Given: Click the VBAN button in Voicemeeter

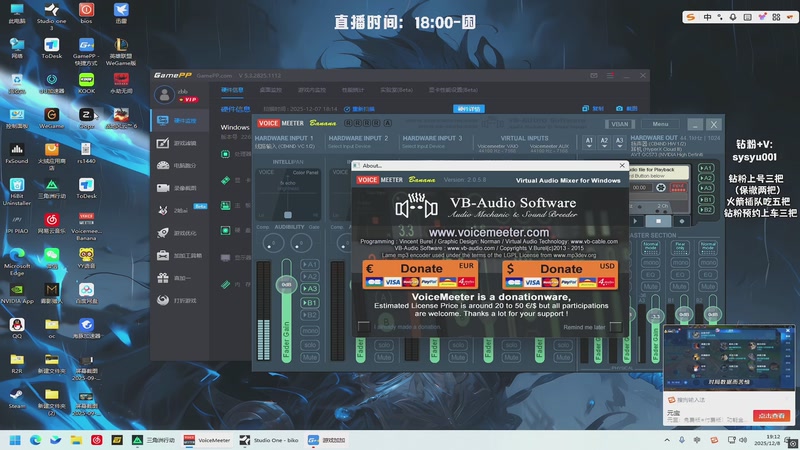Looking at the screenshot, I should pyautogui.click(x=619, y=124).
